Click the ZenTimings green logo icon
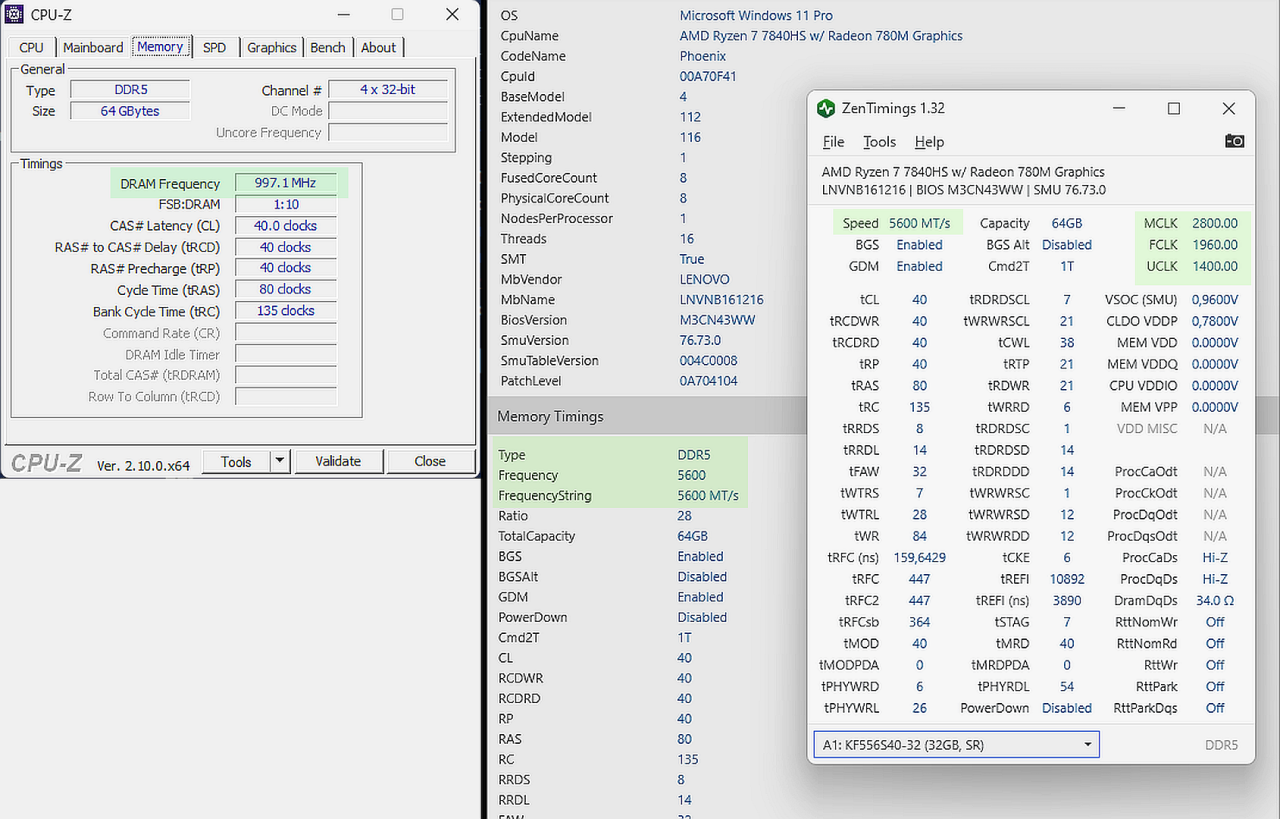1280x819 pixels. coord(825,108)
